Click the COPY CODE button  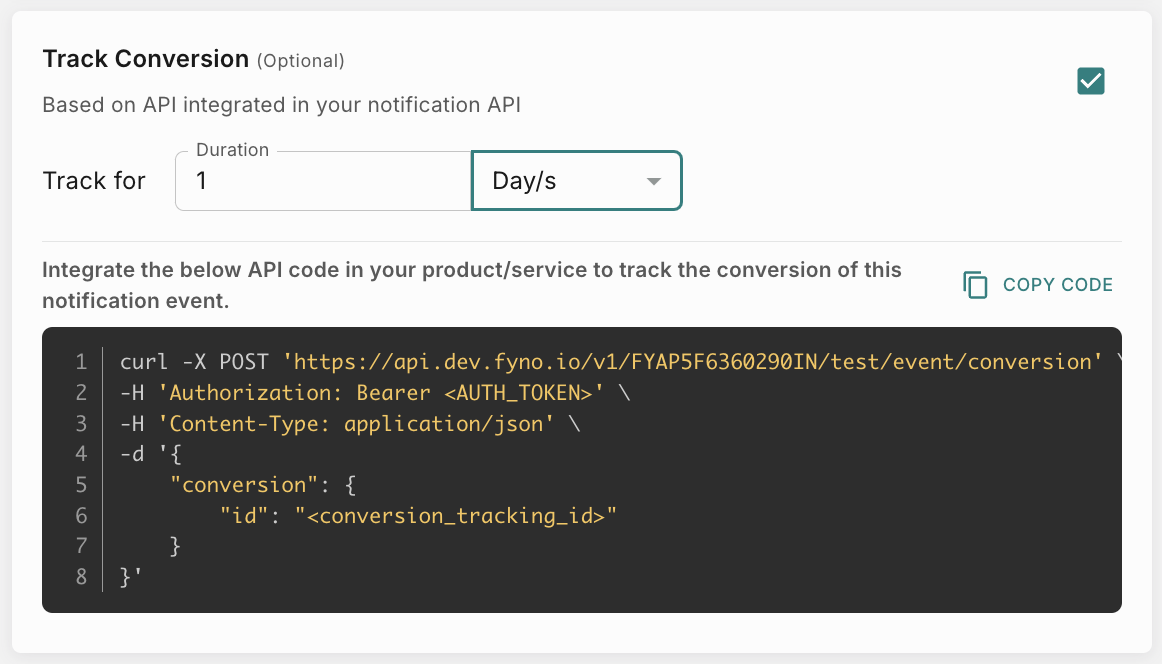1057,285
